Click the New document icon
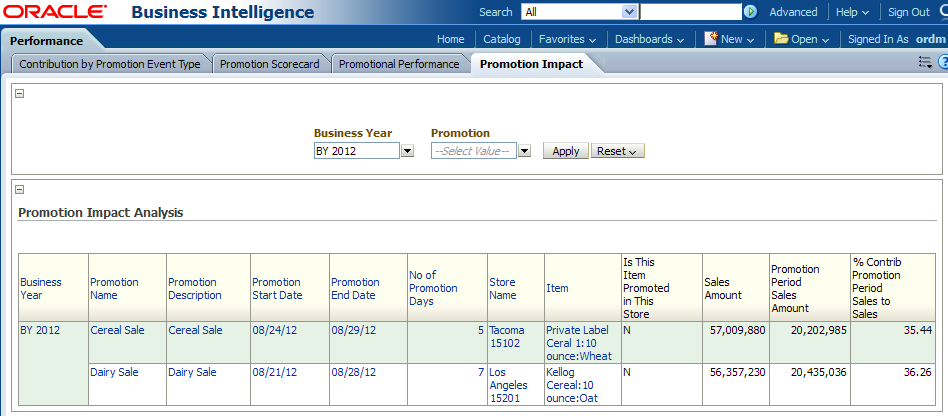Screen dimensions: 948x416 click(711, 39)
